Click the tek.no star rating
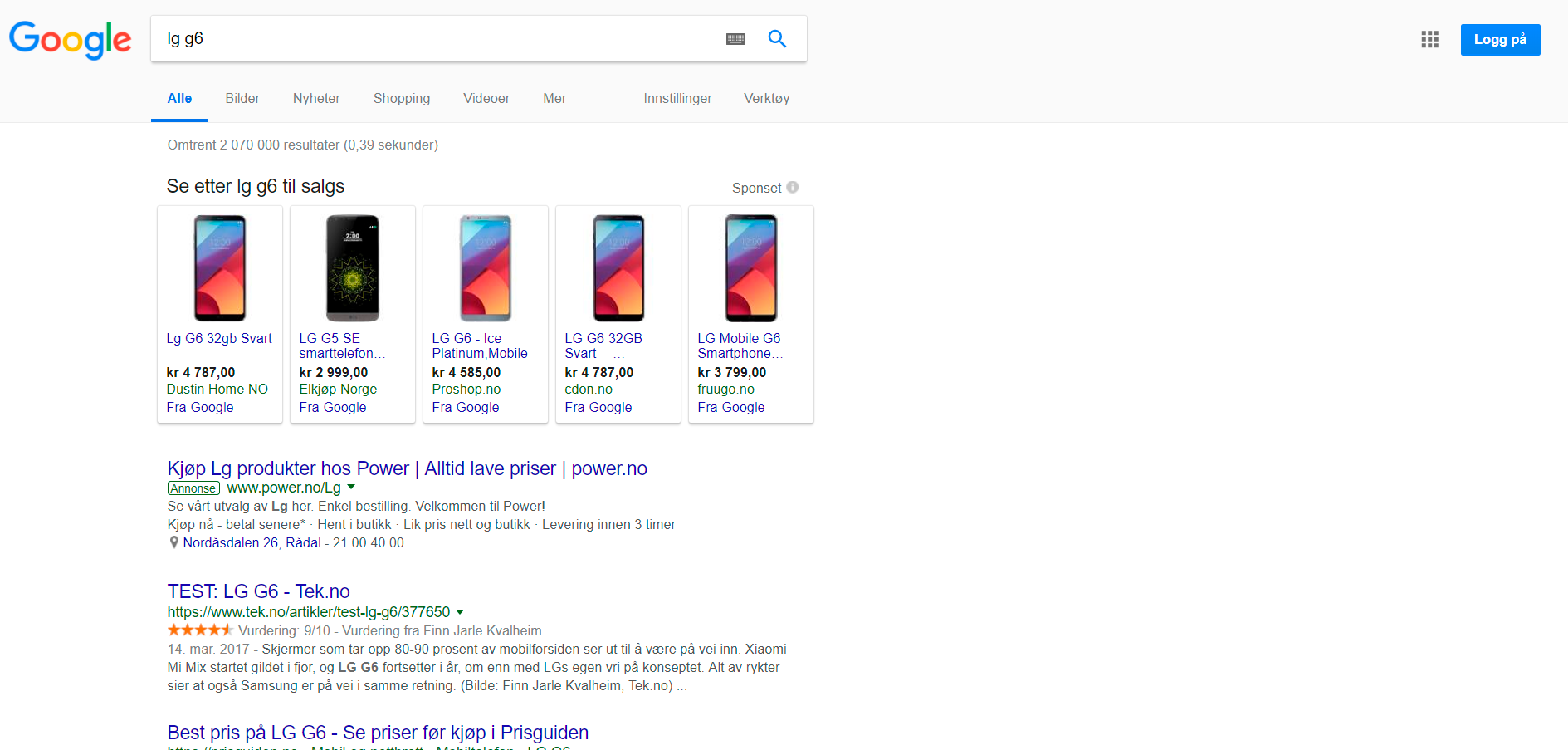 (x=200, y=630)
